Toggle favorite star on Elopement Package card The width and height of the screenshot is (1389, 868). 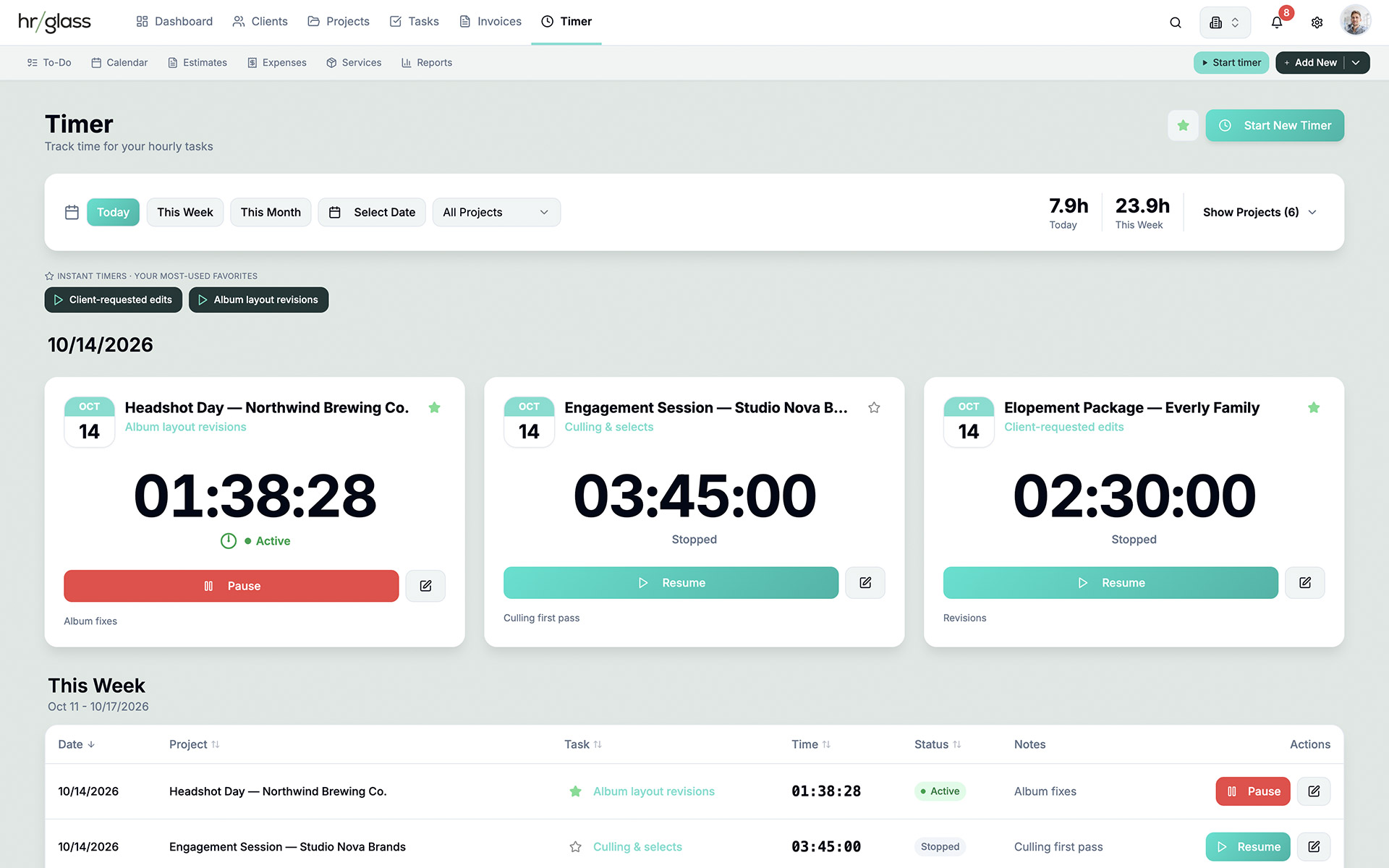(x=1314, y=408)
